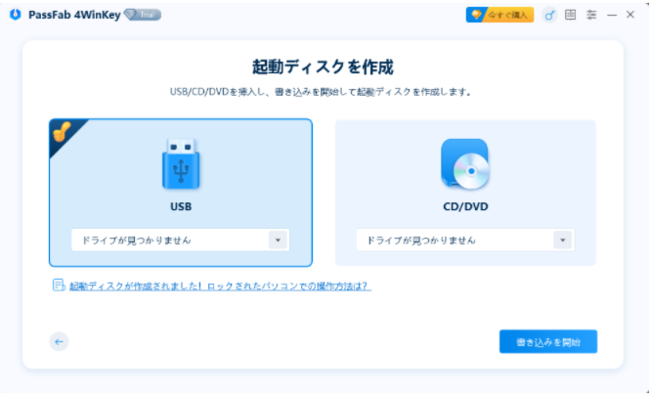650x397 pixels.
Task: Click the USB flash drive icon
Action: click(181, 164)
